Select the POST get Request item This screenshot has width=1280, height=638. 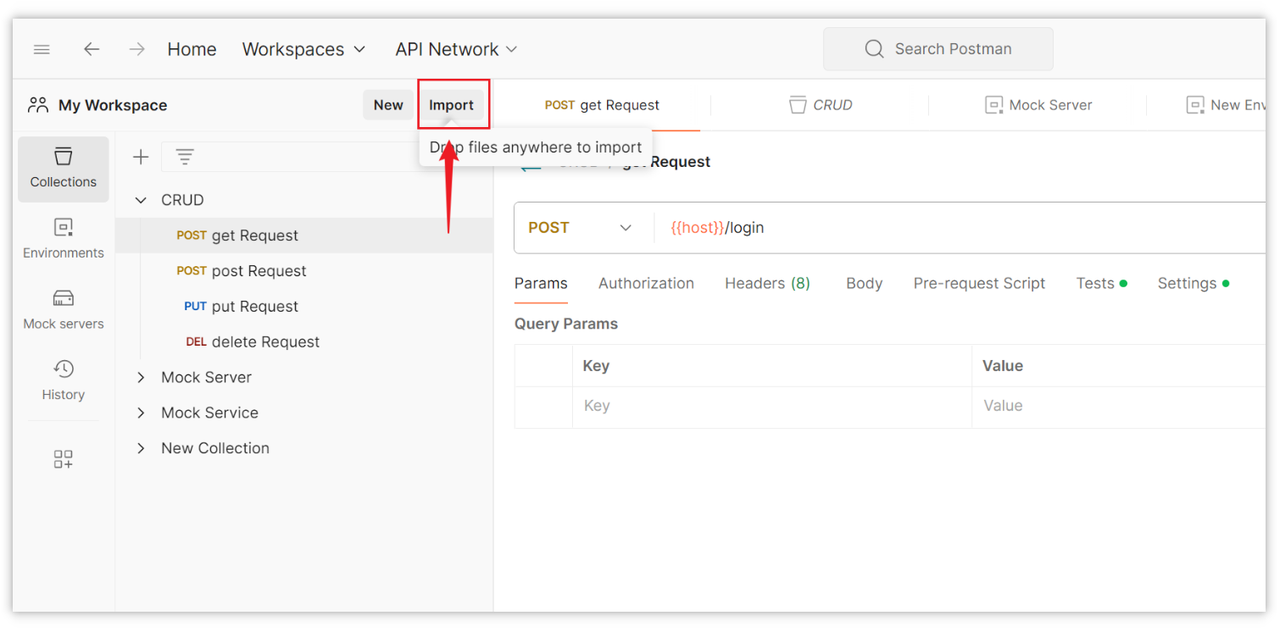304,236
